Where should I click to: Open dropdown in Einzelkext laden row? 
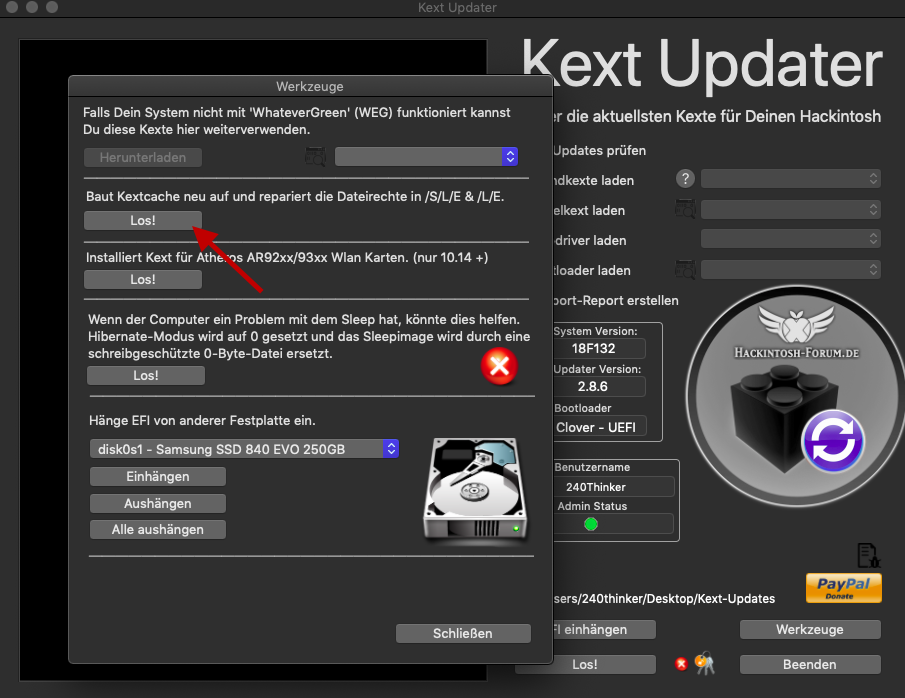[791, 209]
